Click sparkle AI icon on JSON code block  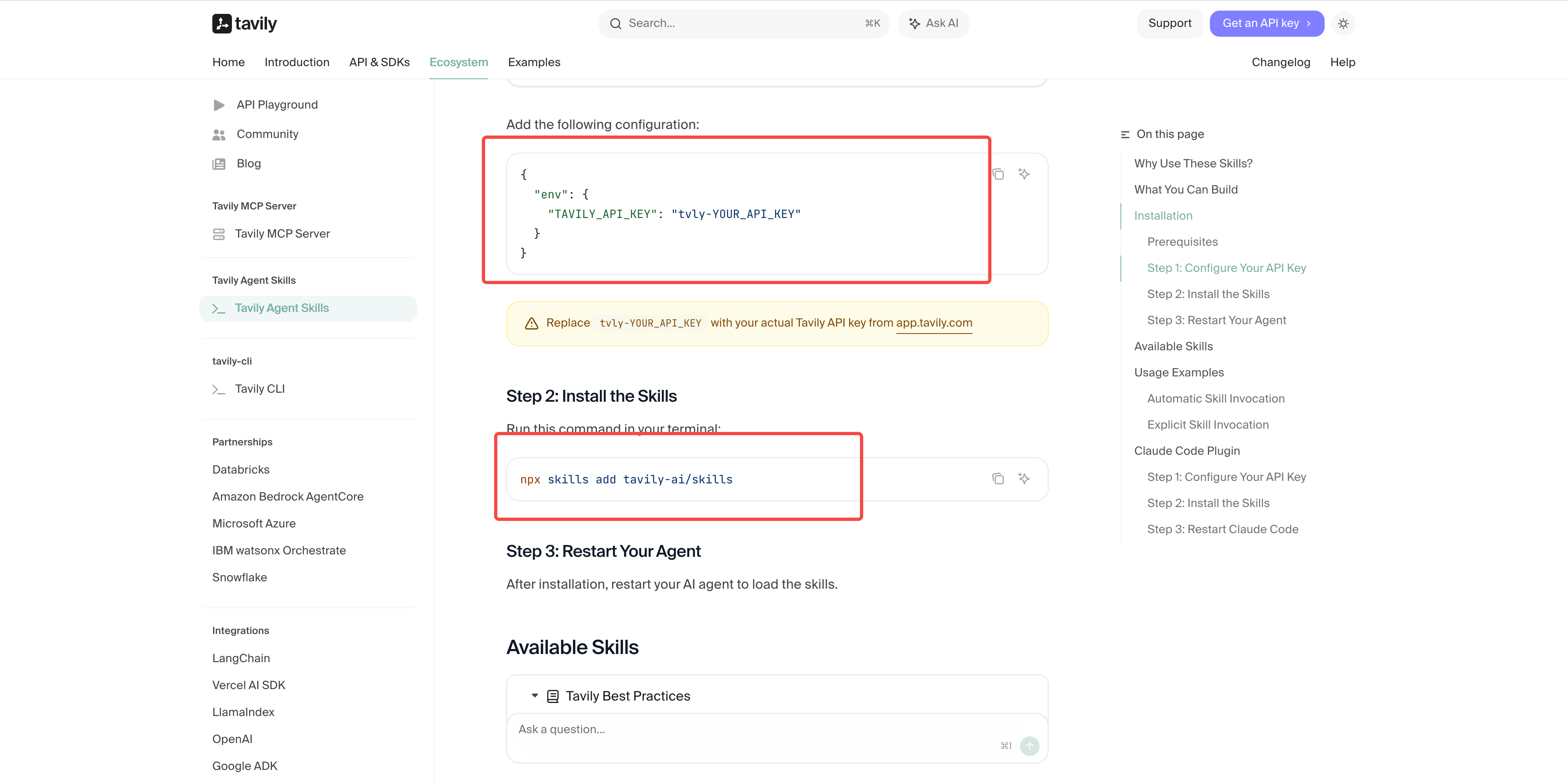[x=1024, y=175]
